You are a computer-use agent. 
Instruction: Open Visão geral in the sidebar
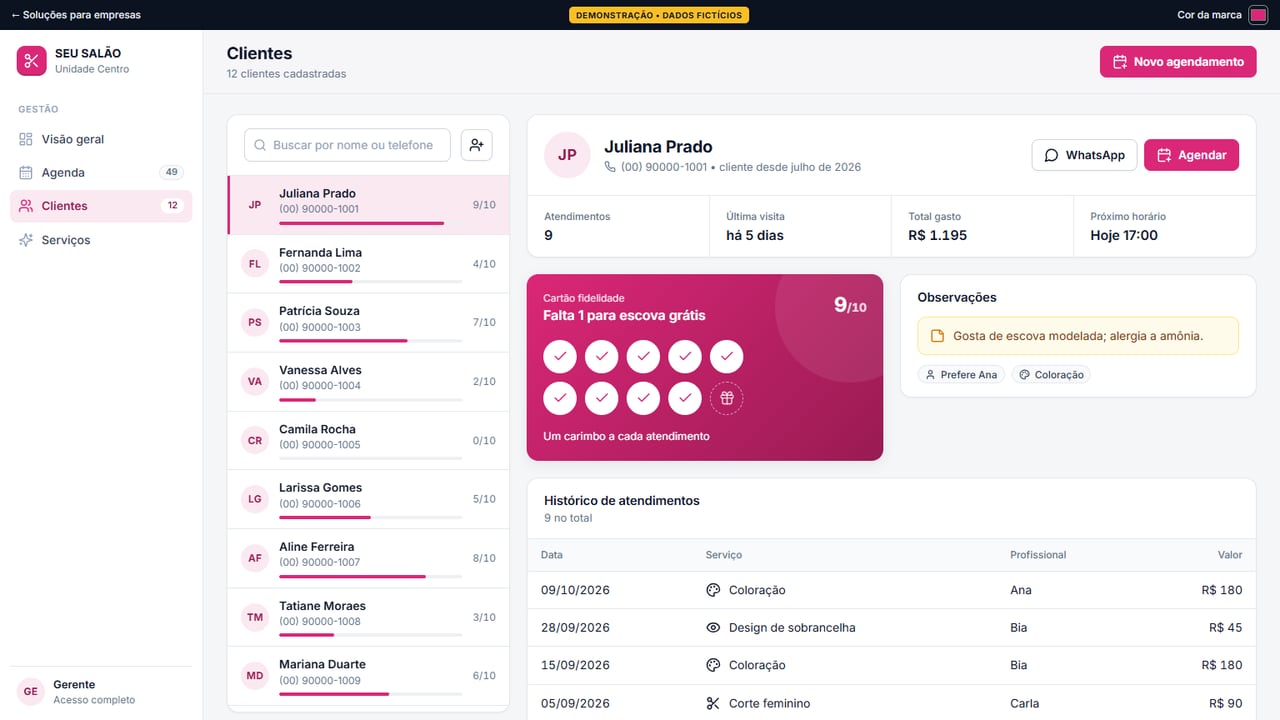pos(101,139)
